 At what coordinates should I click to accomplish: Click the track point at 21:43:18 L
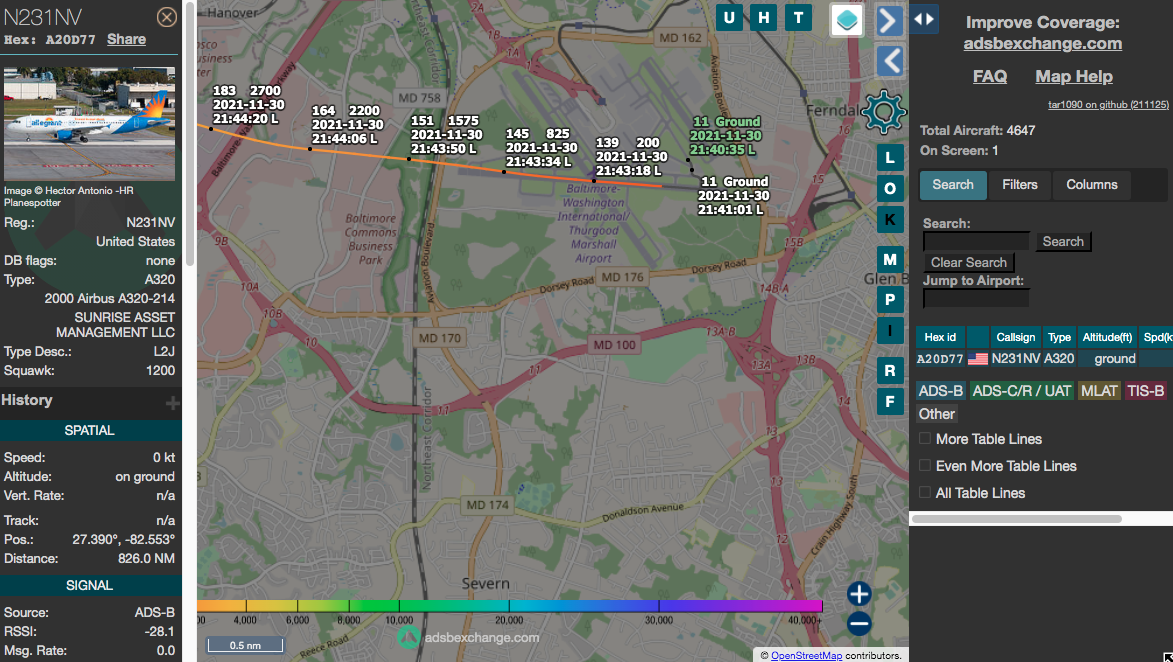point(594,180)
